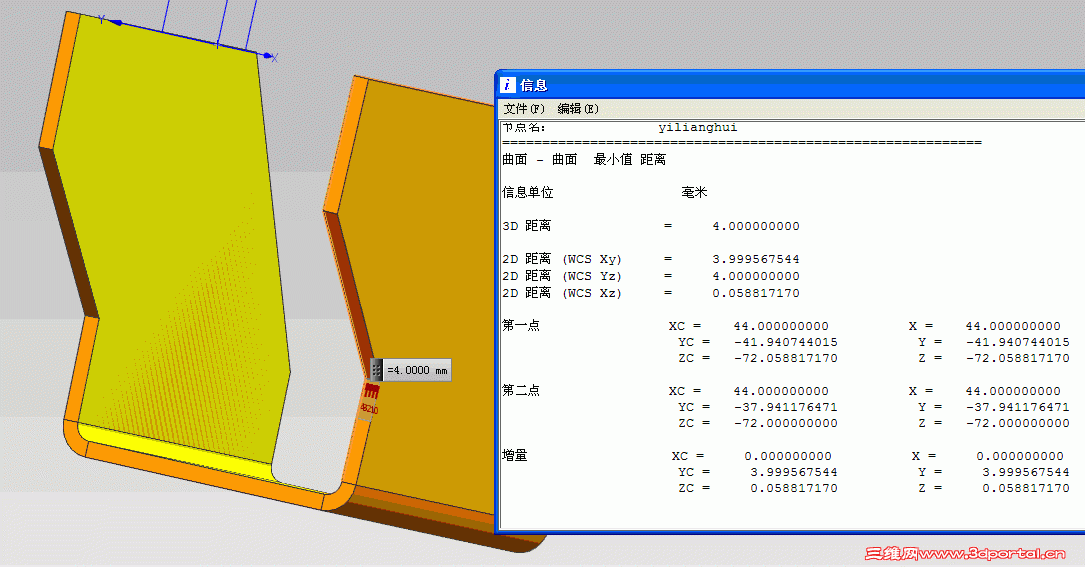Select the 3D 距离 value 4.000000000

756,226
